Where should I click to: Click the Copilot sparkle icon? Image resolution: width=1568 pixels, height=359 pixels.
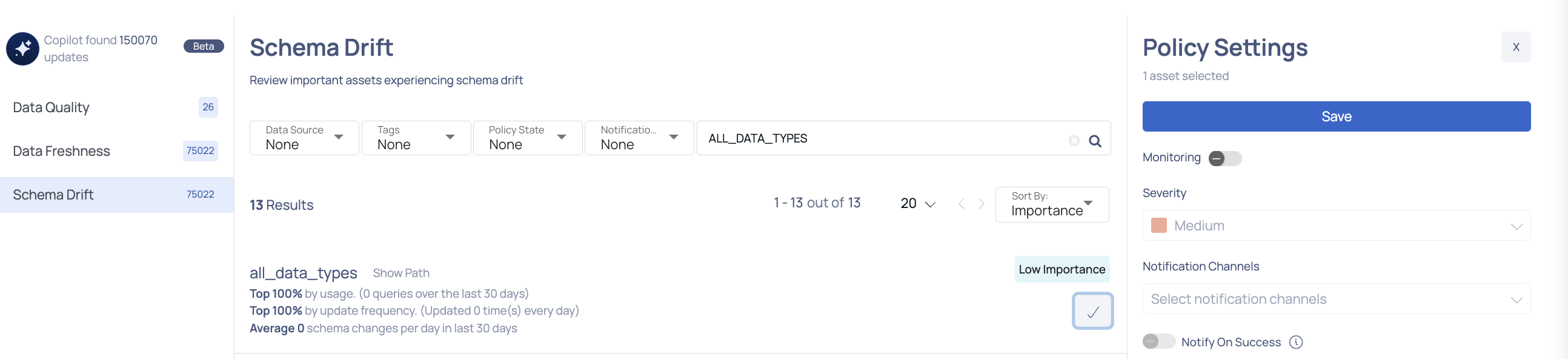22,48
